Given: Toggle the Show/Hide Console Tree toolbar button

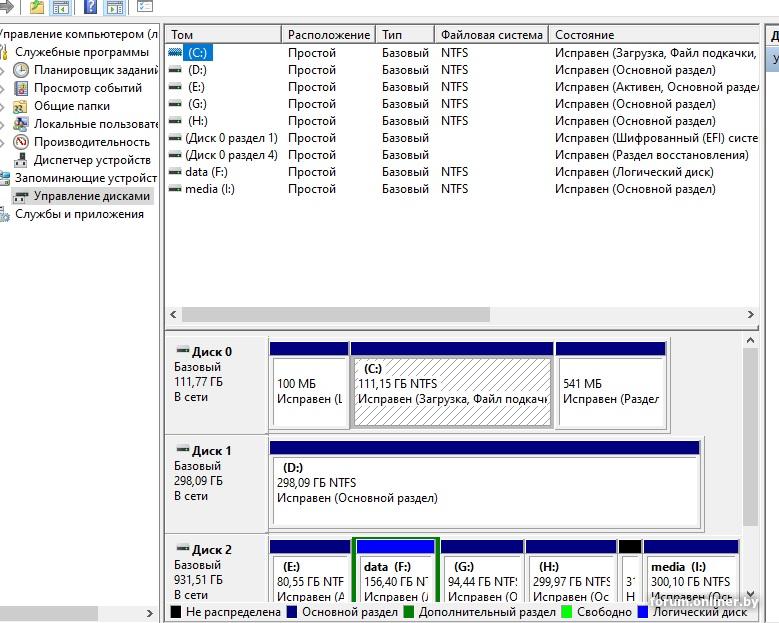Looking at the screenshot, I should point(60,7).
